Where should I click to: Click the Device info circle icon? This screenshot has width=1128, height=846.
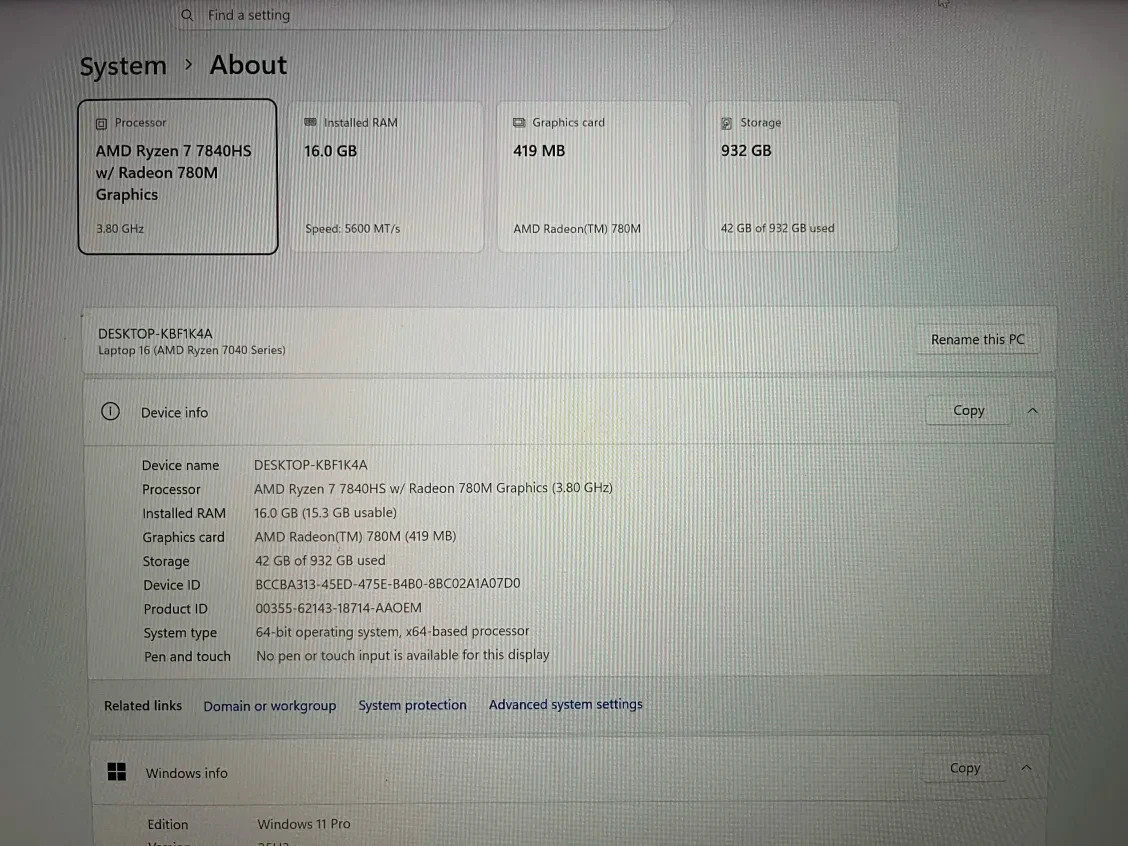pyautogui.click(x=110, y=411)
